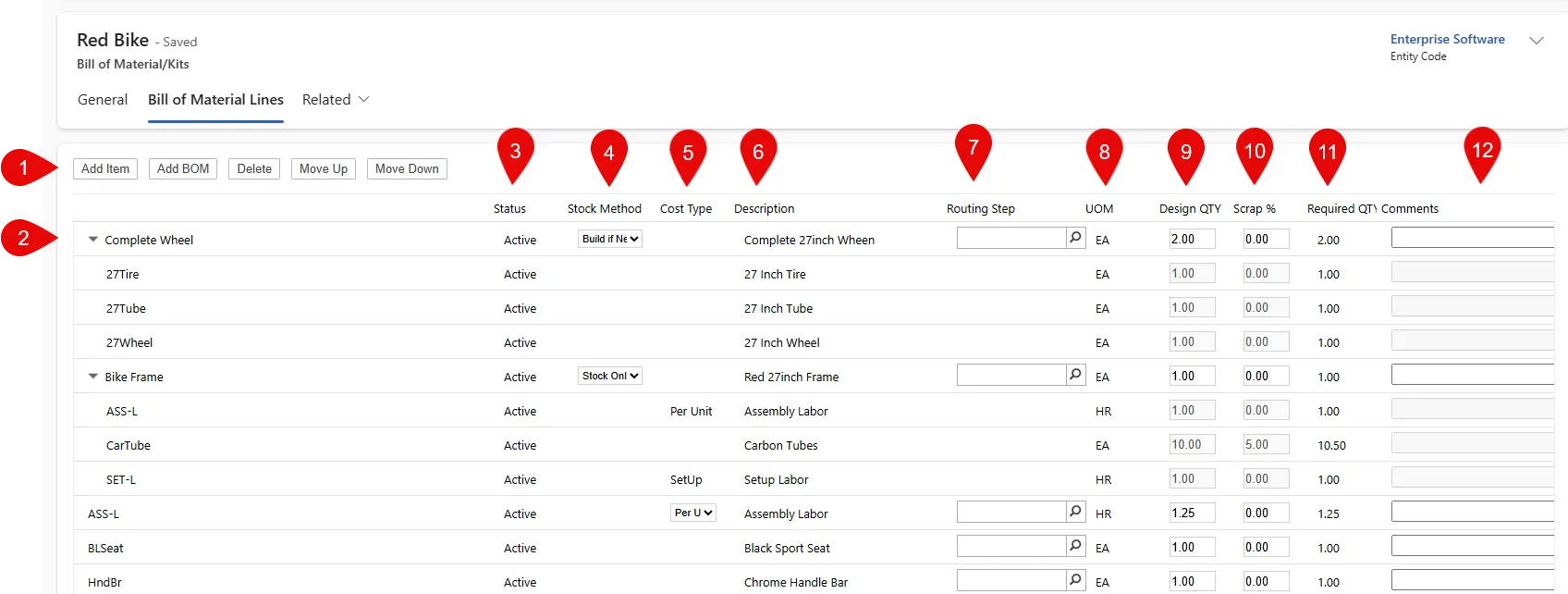The height and width of the screenshot is (594, 1568).
Task: Select the SET-L row item
Action: click(121, 479)
